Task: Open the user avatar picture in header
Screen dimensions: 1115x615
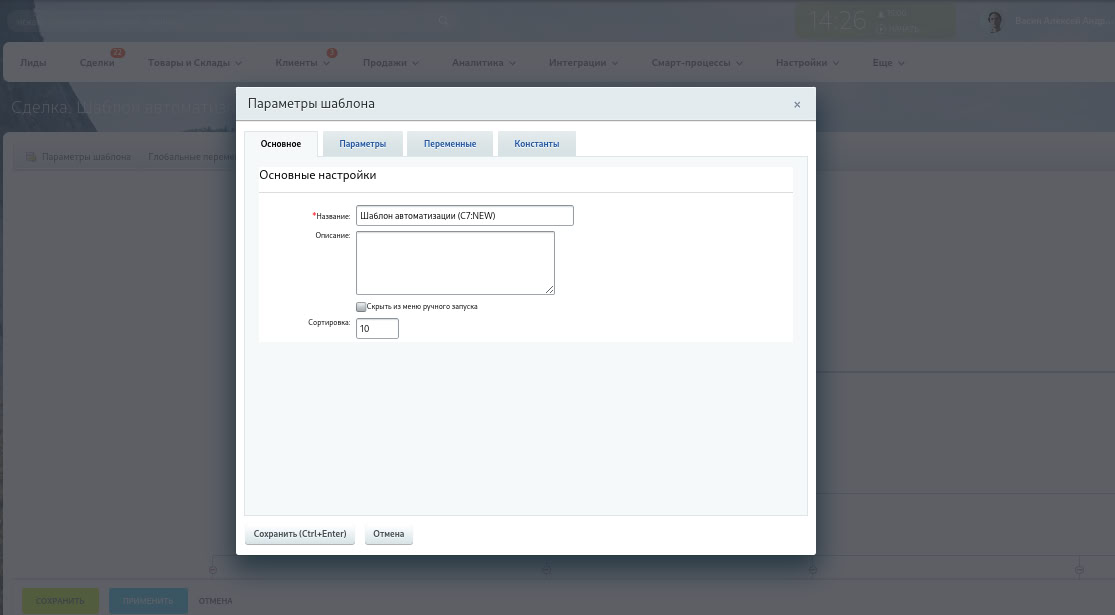Action: point(996,21)
